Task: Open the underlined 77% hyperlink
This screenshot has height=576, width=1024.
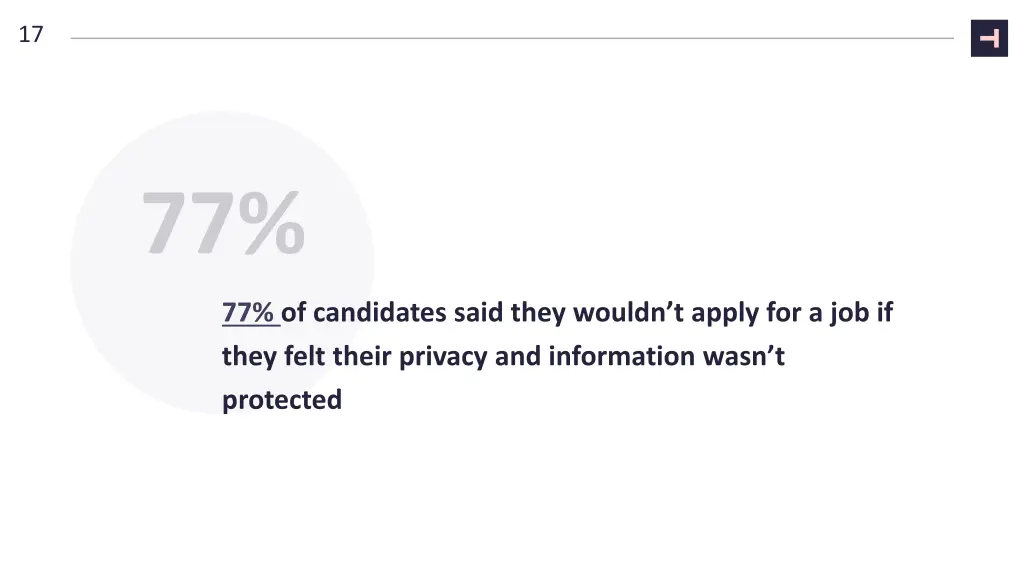Action: tap(251, 313)
